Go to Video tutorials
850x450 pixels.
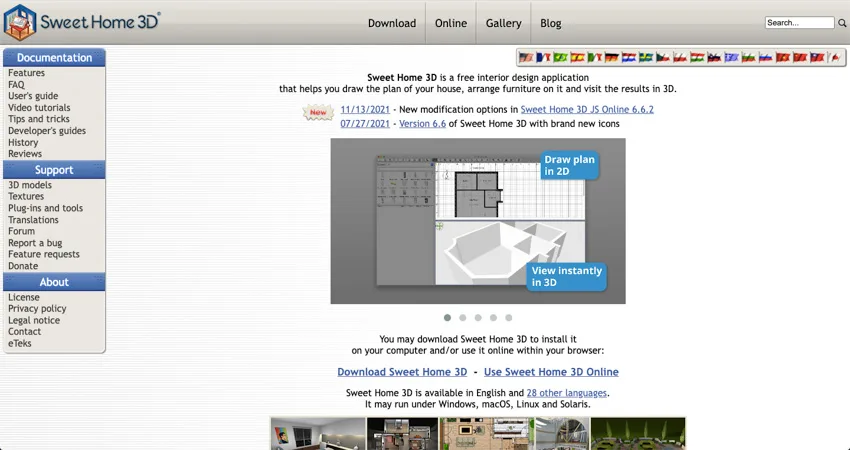click(x=39, y=107)
